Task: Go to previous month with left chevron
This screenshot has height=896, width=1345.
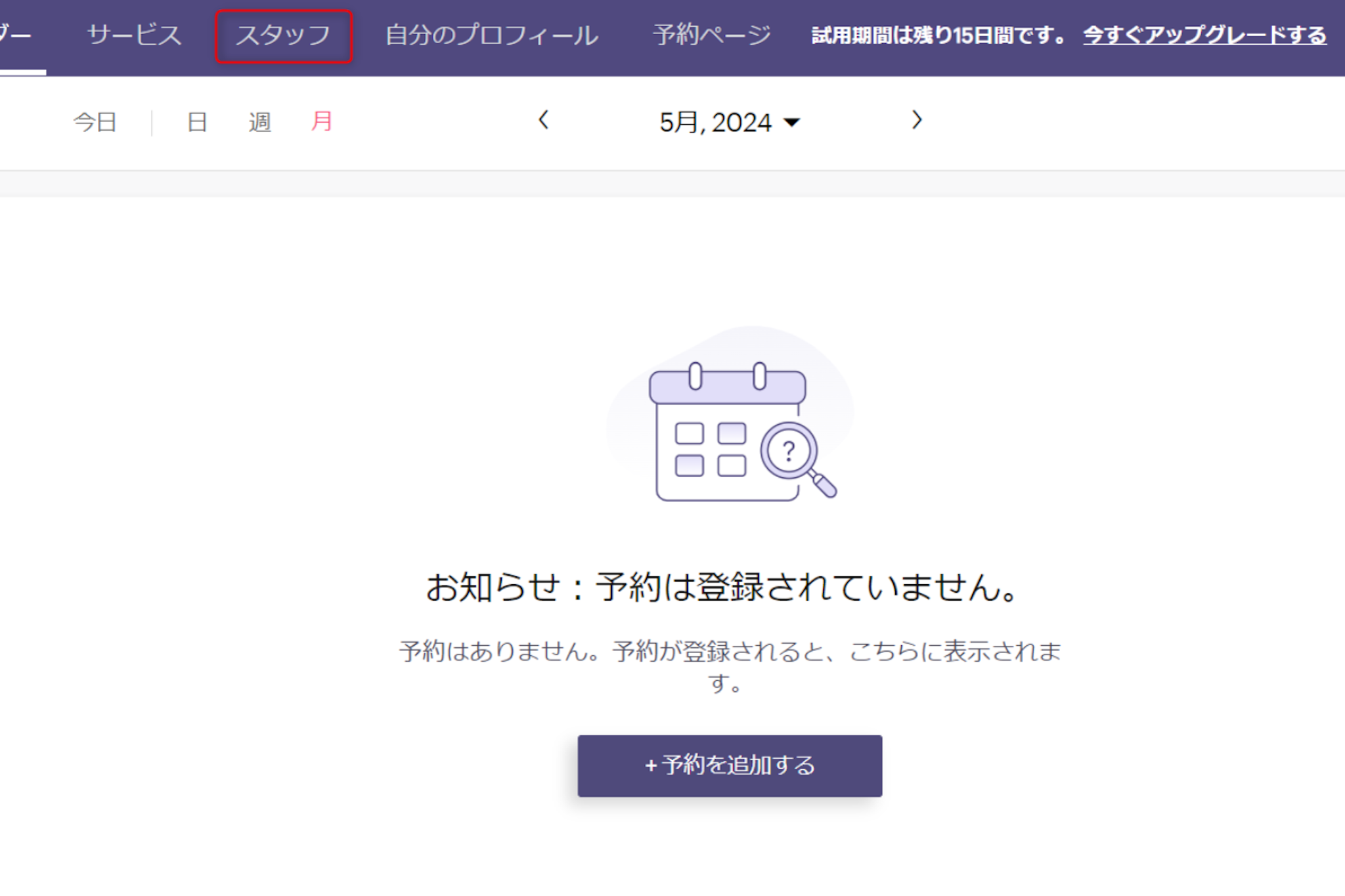Action: pos(543,121)
